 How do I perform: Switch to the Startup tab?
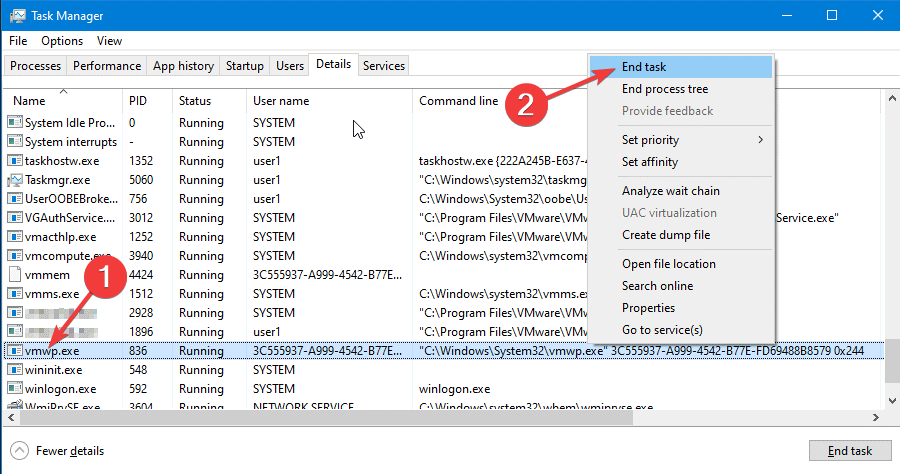point(245,65)
